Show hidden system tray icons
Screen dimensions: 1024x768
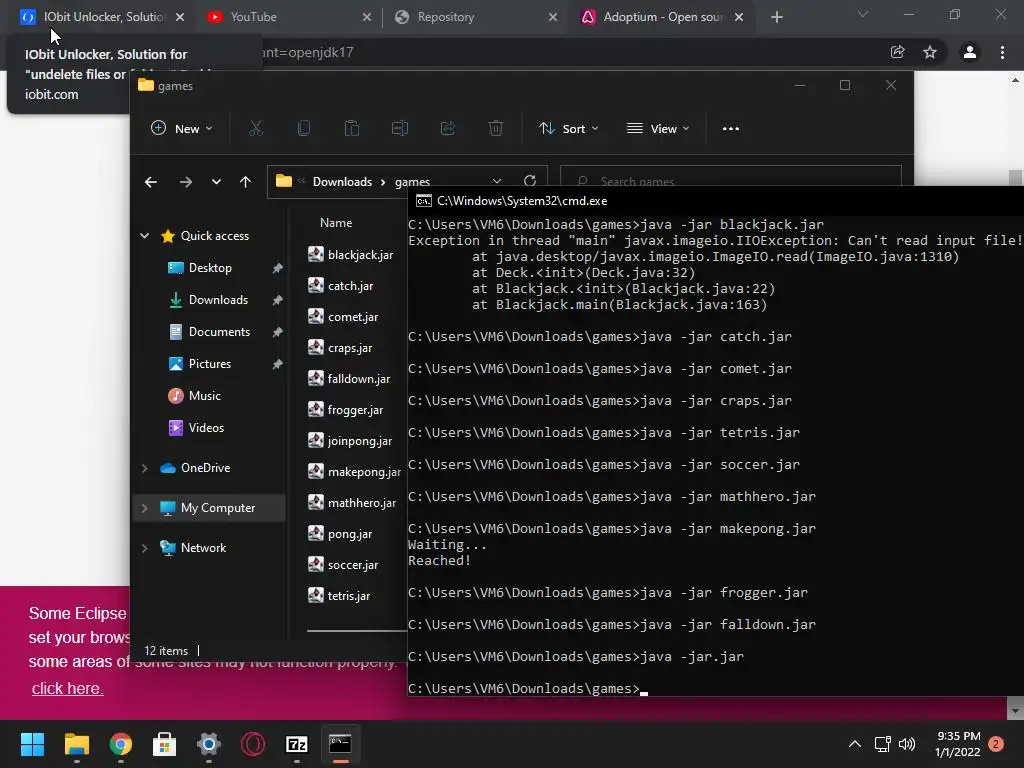(855, 744)
